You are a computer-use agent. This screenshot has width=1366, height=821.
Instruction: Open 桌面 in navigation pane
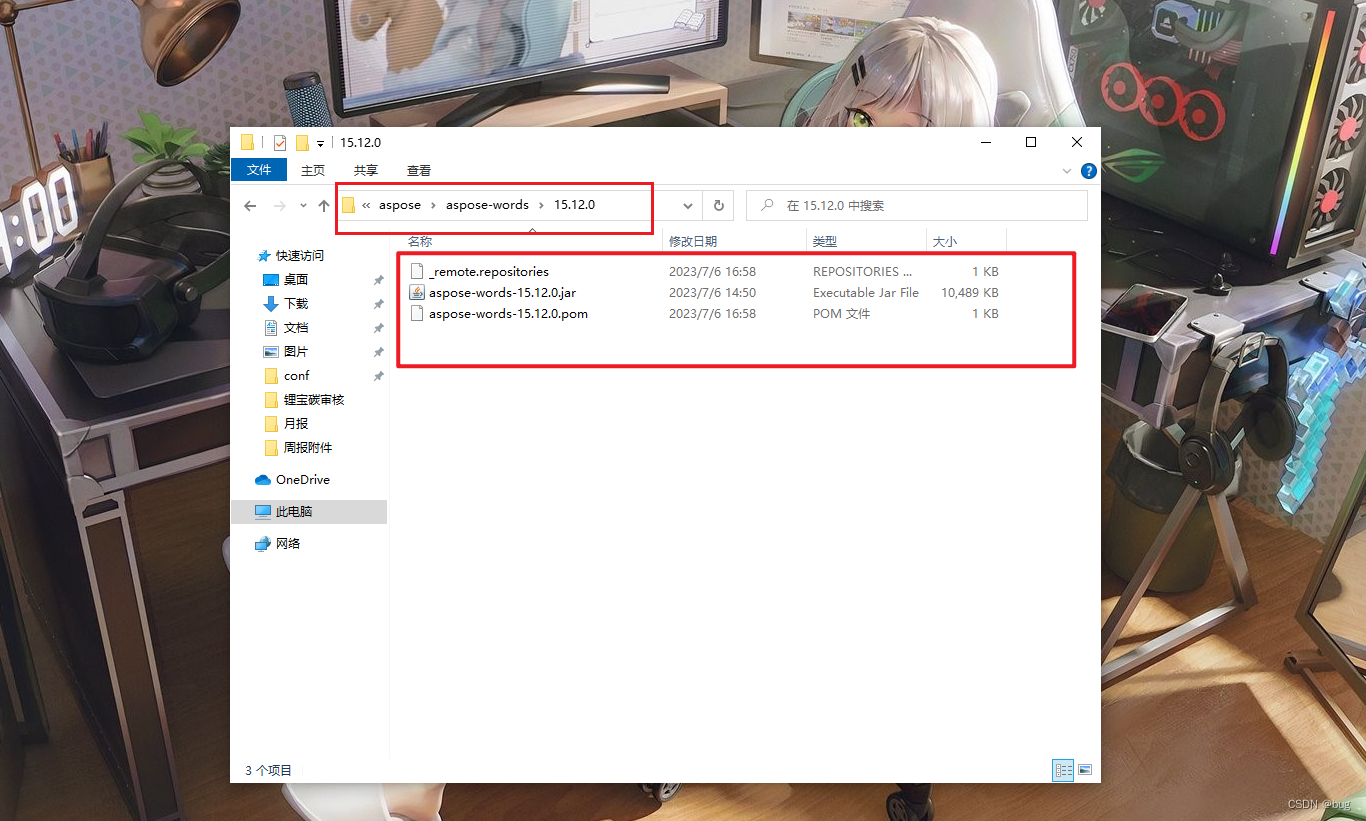pyautogui.click(x=296, y=279)
